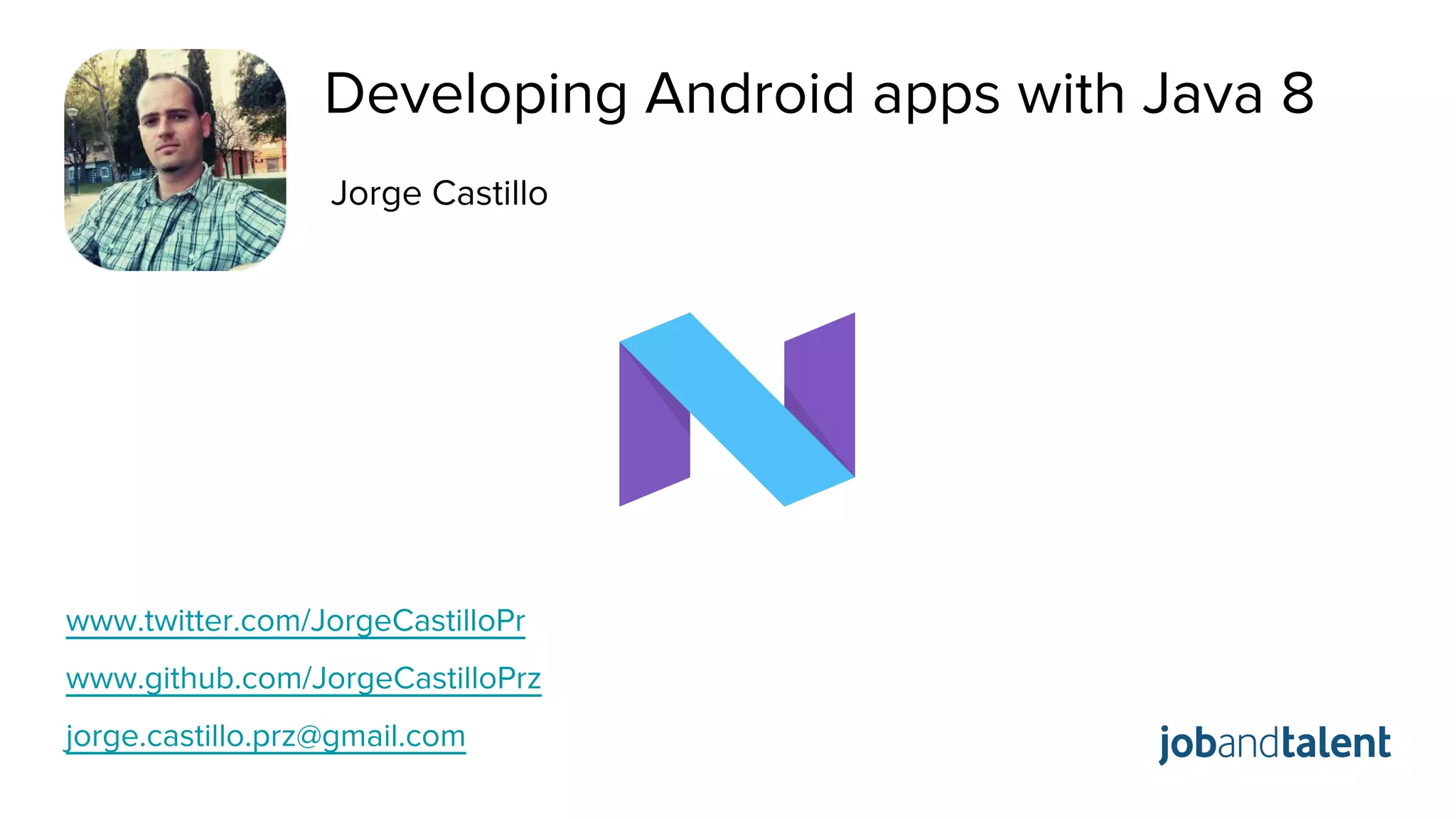Open the Twitter JorgeCastilloPr link

coord(295,621)
